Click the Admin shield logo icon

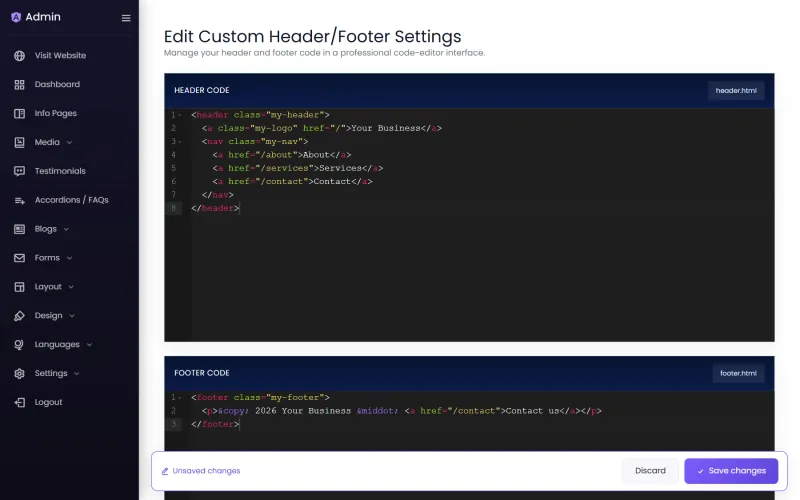coord(16,17)
